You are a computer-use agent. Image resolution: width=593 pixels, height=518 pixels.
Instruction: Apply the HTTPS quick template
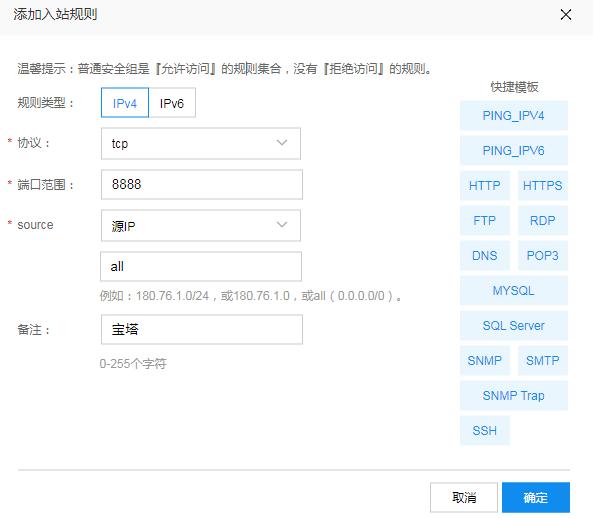pyautogui.click(x=543, y=185)
